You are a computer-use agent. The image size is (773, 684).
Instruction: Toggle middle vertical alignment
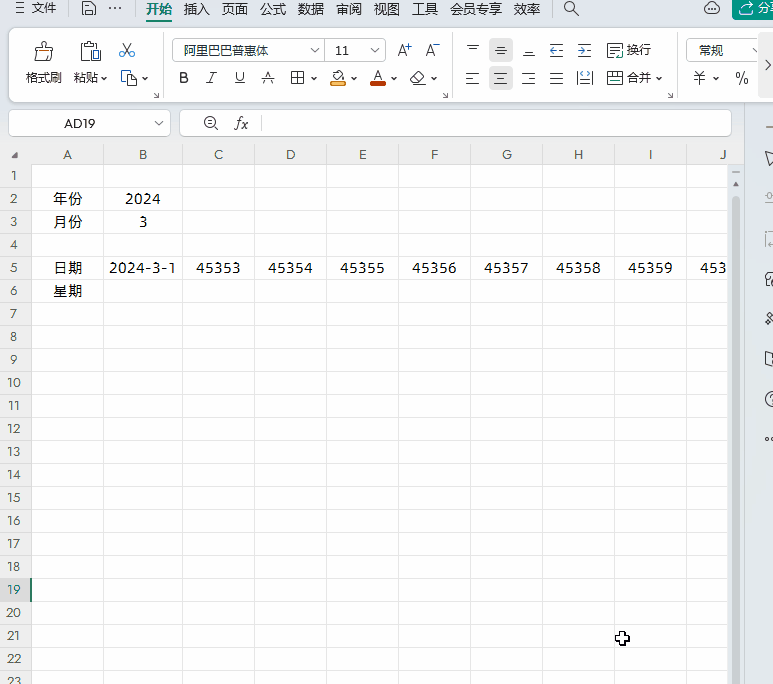tap(501, 50)
